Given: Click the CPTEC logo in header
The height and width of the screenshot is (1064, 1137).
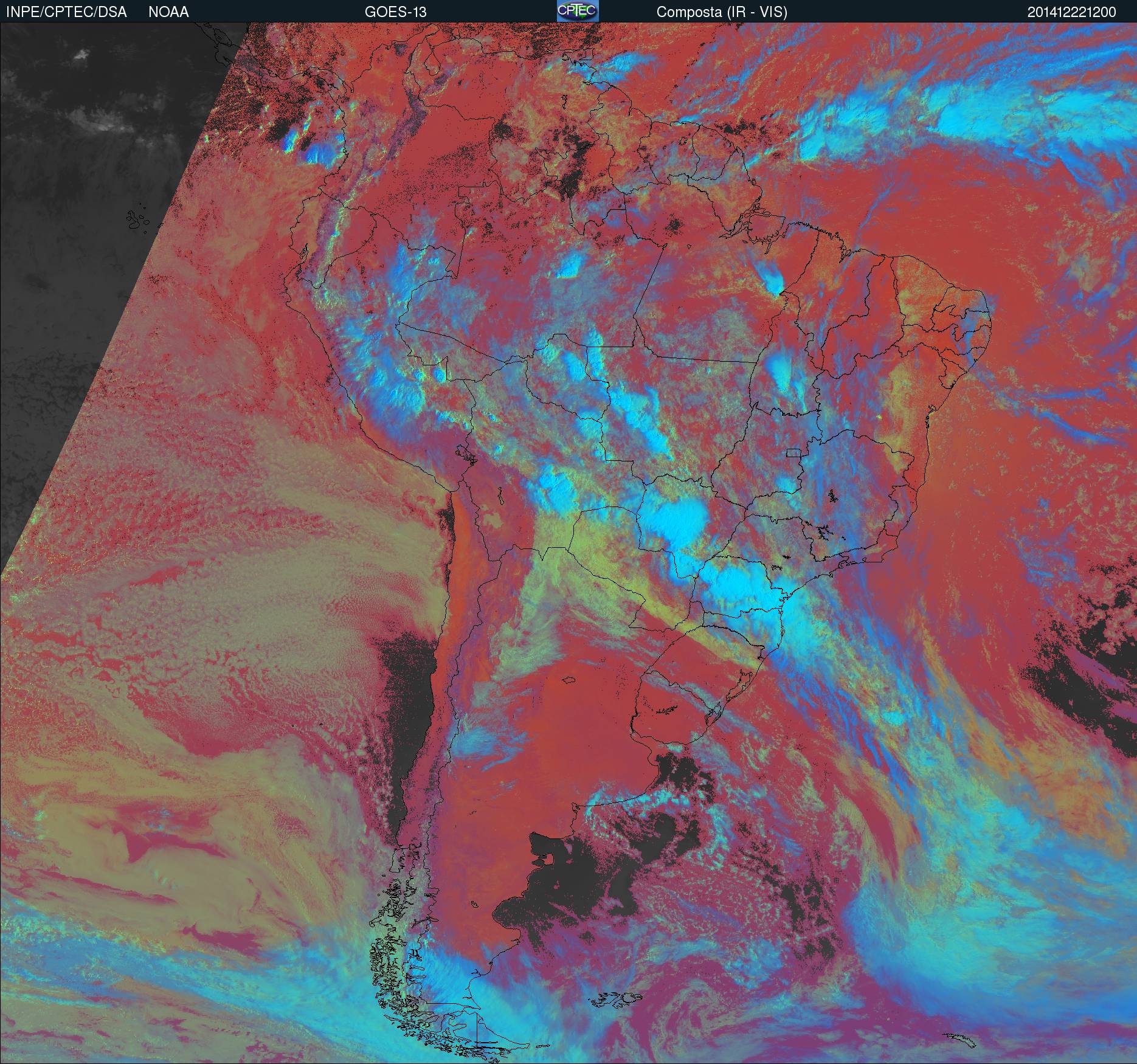Looking at the screenshot, I should pos(578,11).
